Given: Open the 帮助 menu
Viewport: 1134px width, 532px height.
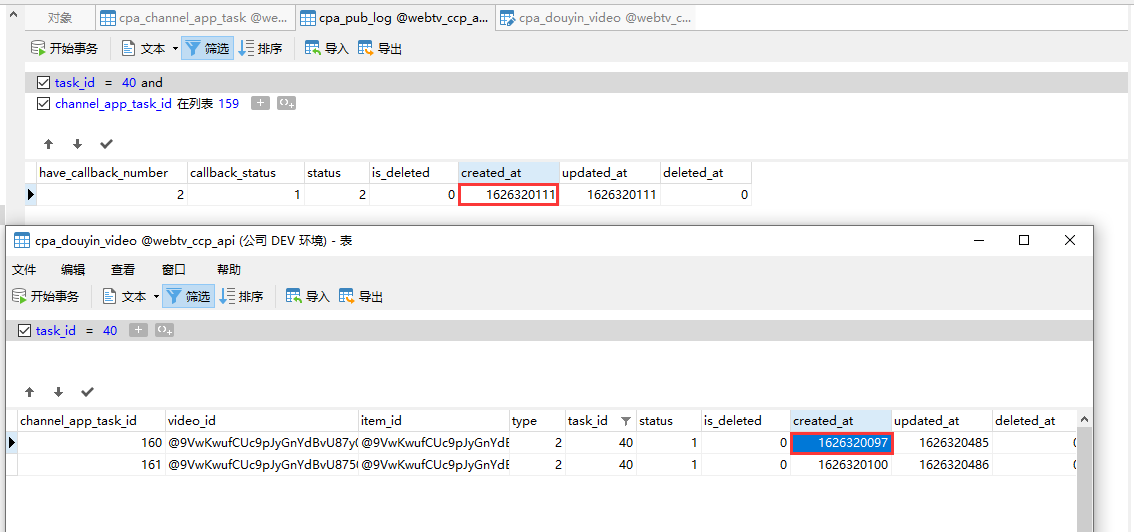Looking at the screenshot, I should (229, 270).
